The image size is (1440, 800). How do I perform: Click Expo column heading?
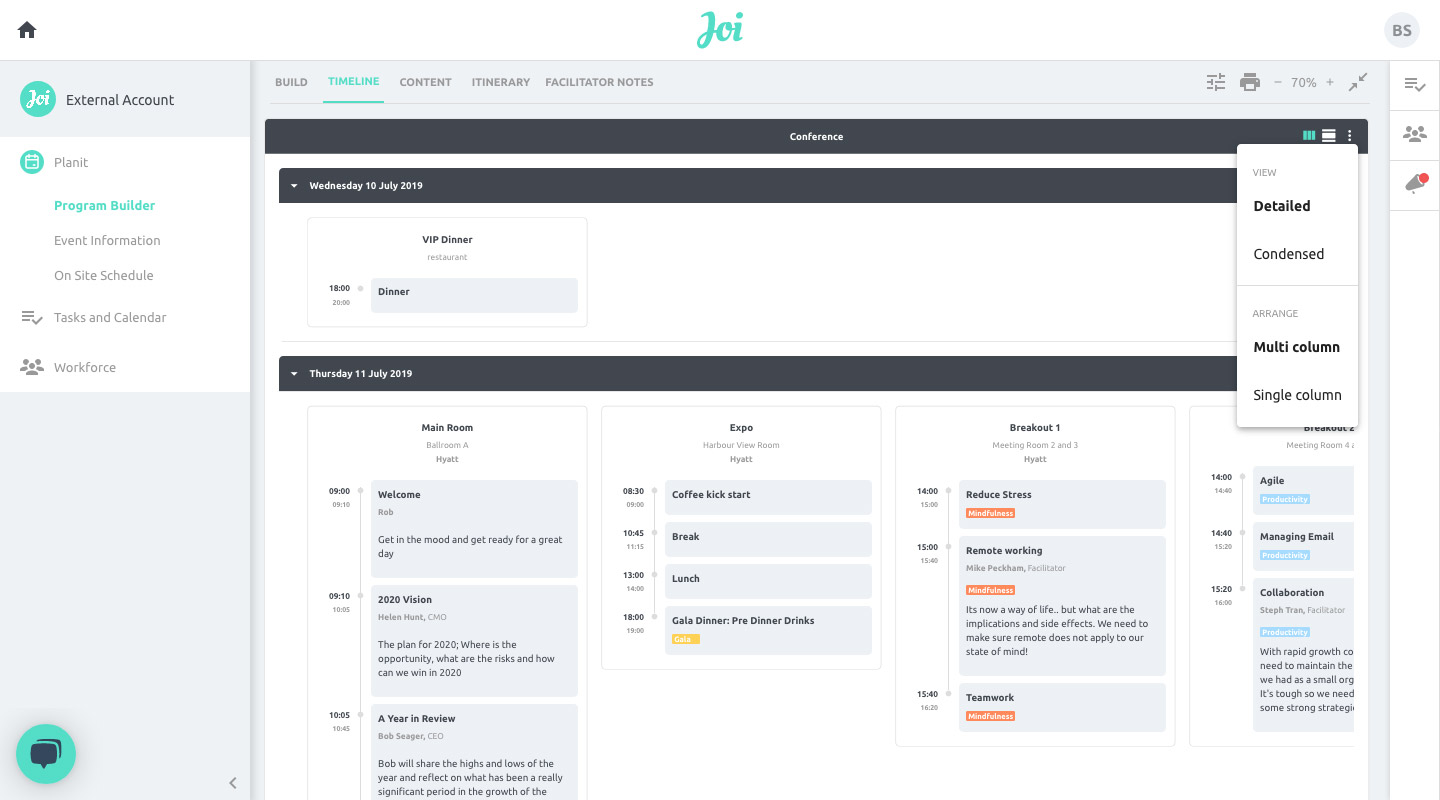pos(741,428)
